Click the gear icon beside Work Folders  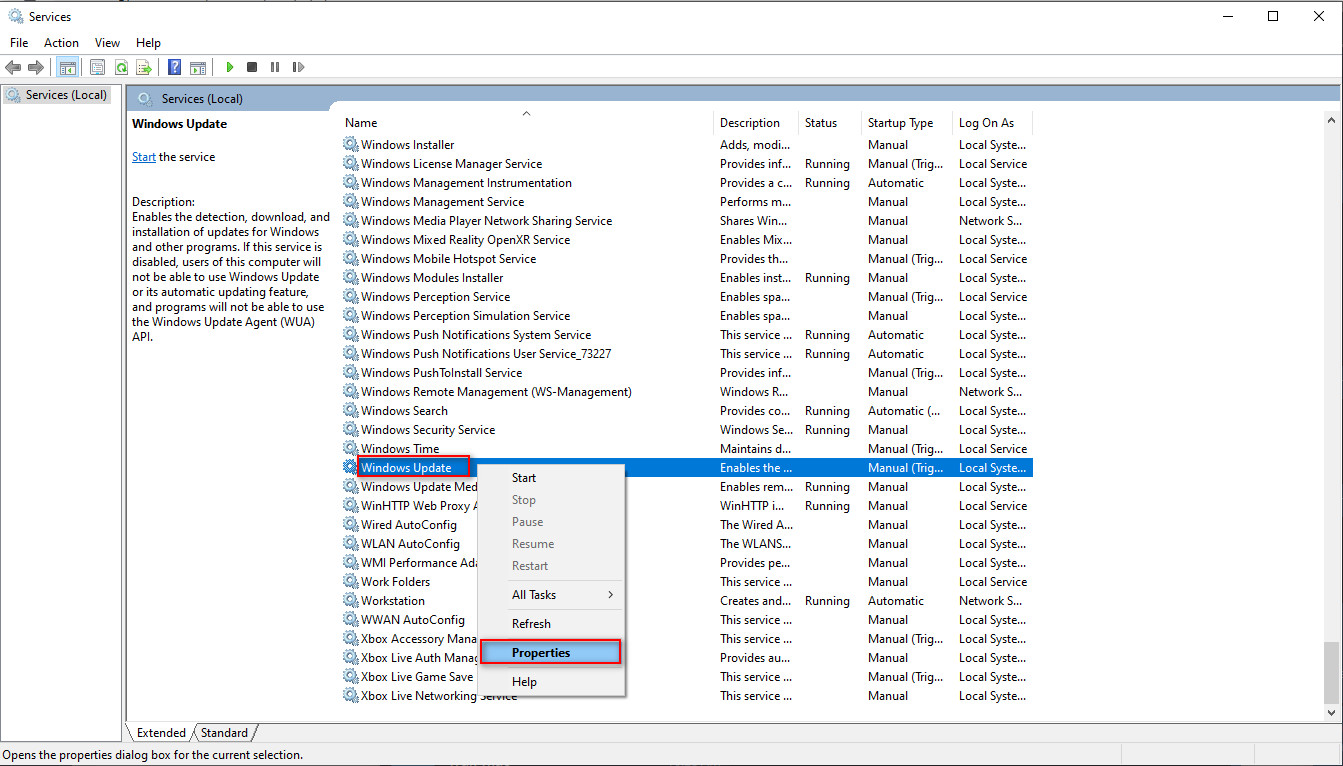click(350, 582)
